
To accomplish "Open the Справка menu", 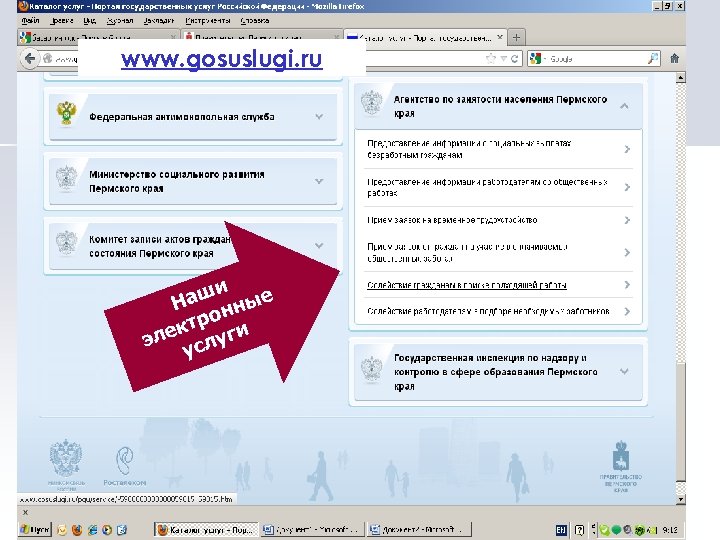I will 255,21.
